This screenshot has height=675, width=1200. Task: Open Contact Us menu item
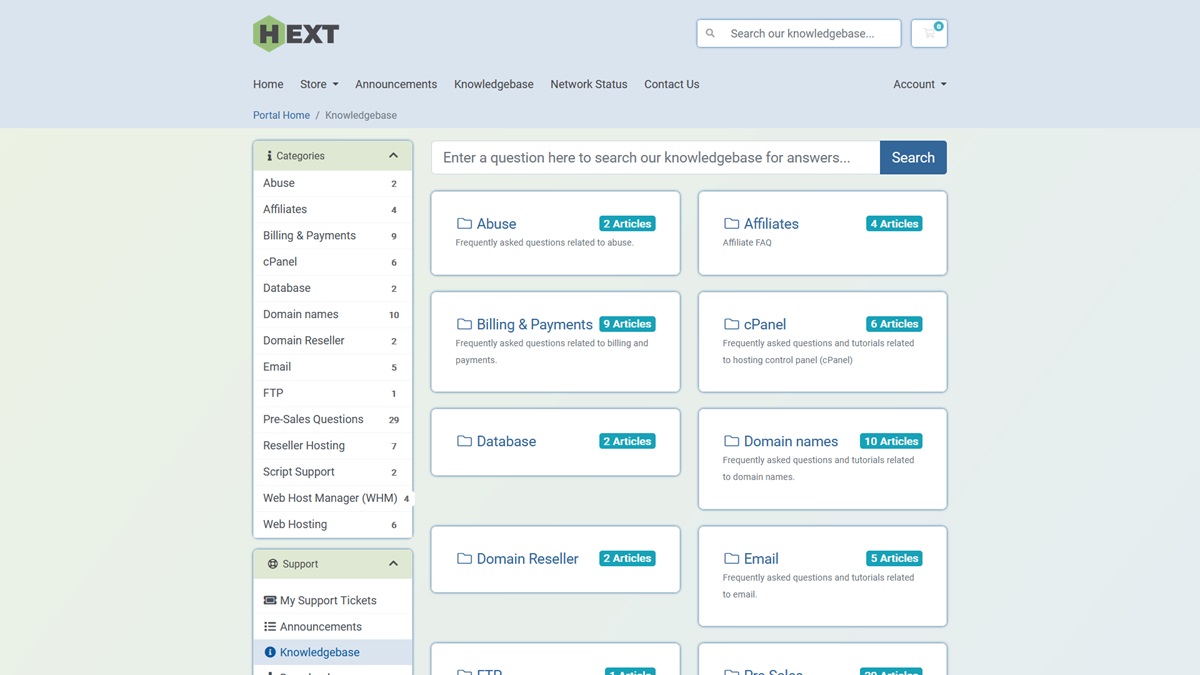click(x=671, y=84)
